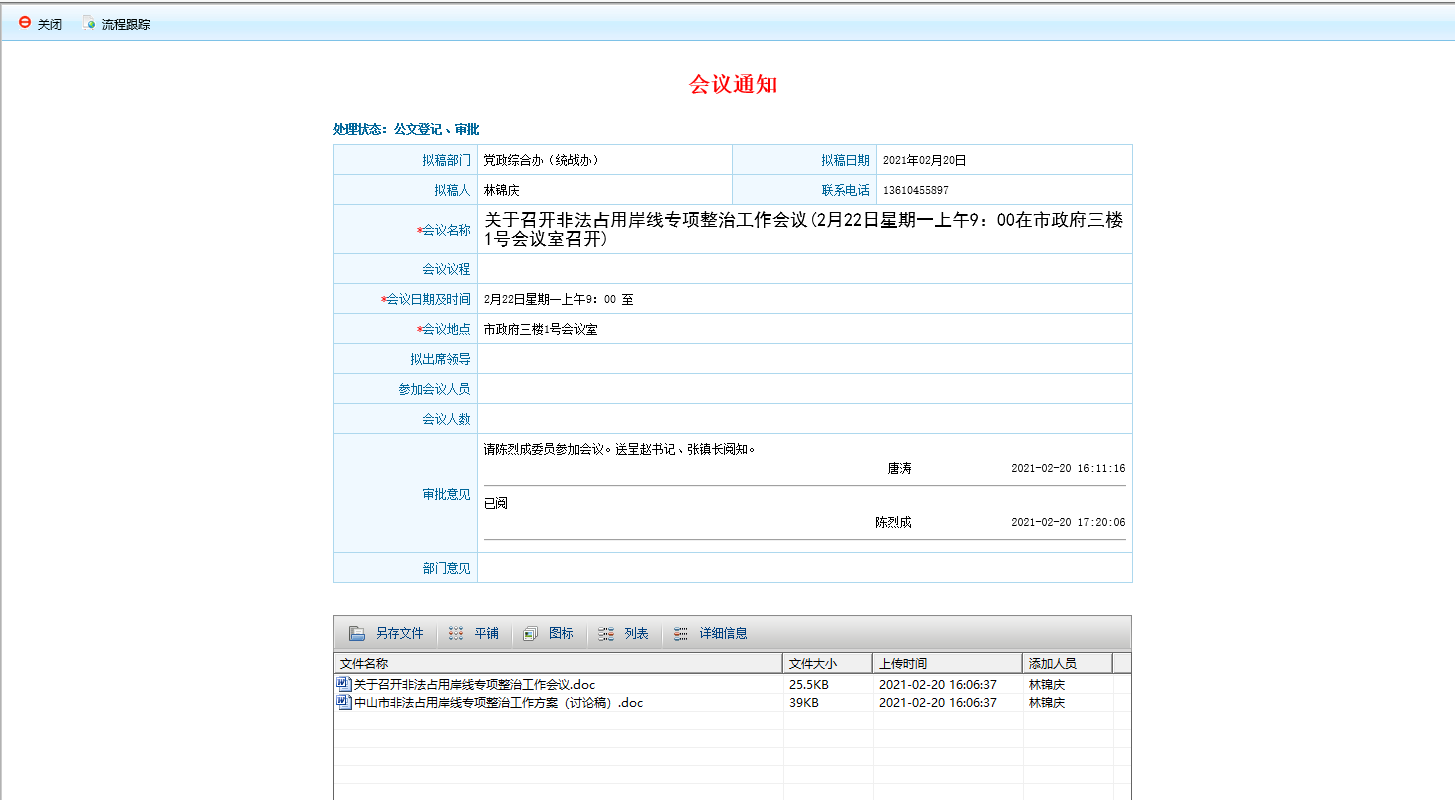This screenshot has height=800, width=1455.
Task: Click approver name 陈烈成
Action: [x=893, y=522]
